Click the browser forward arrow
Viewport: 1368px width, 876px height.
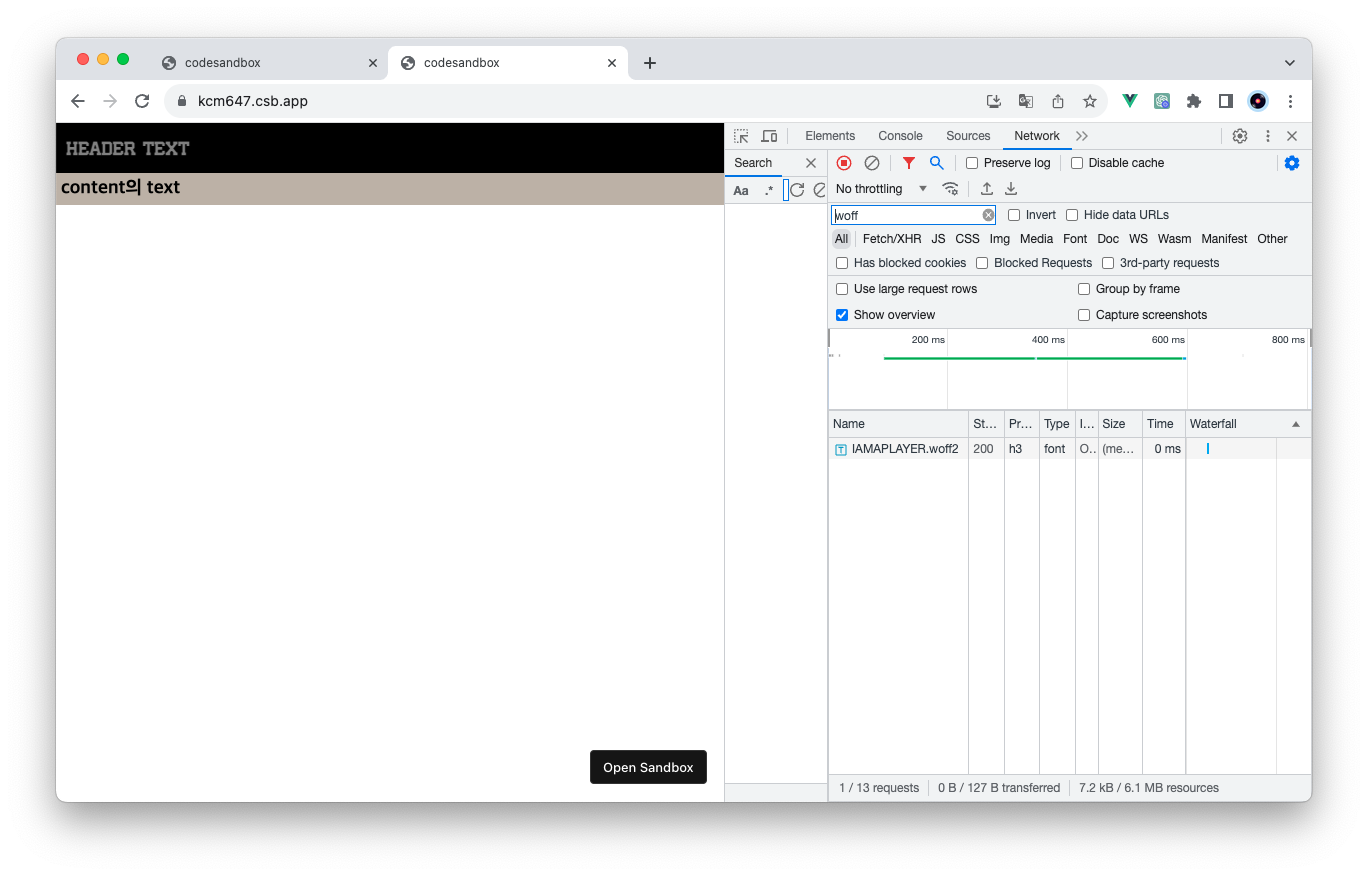[x=110, y=101]
